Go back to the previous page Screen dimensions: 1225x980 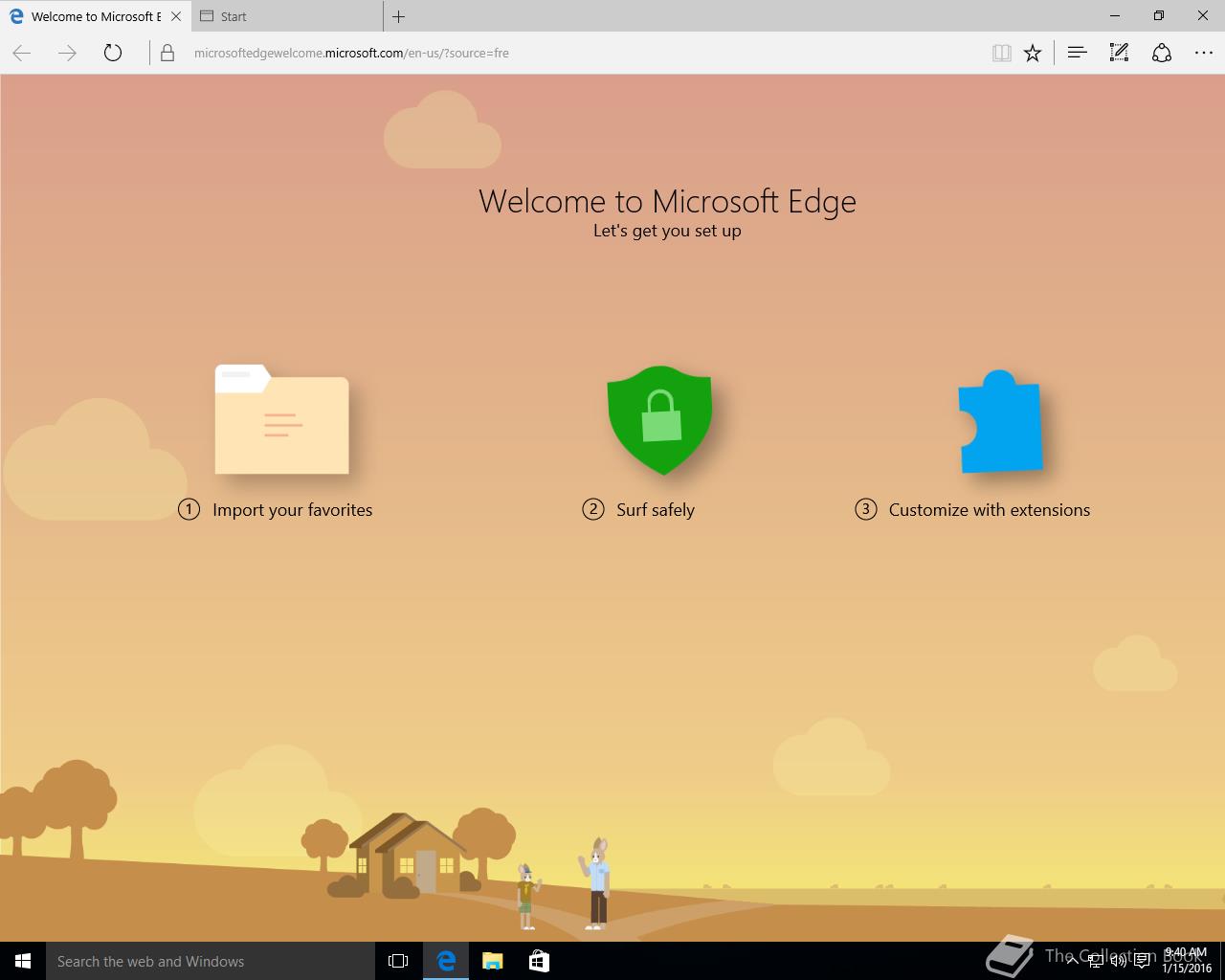(22, 54)
